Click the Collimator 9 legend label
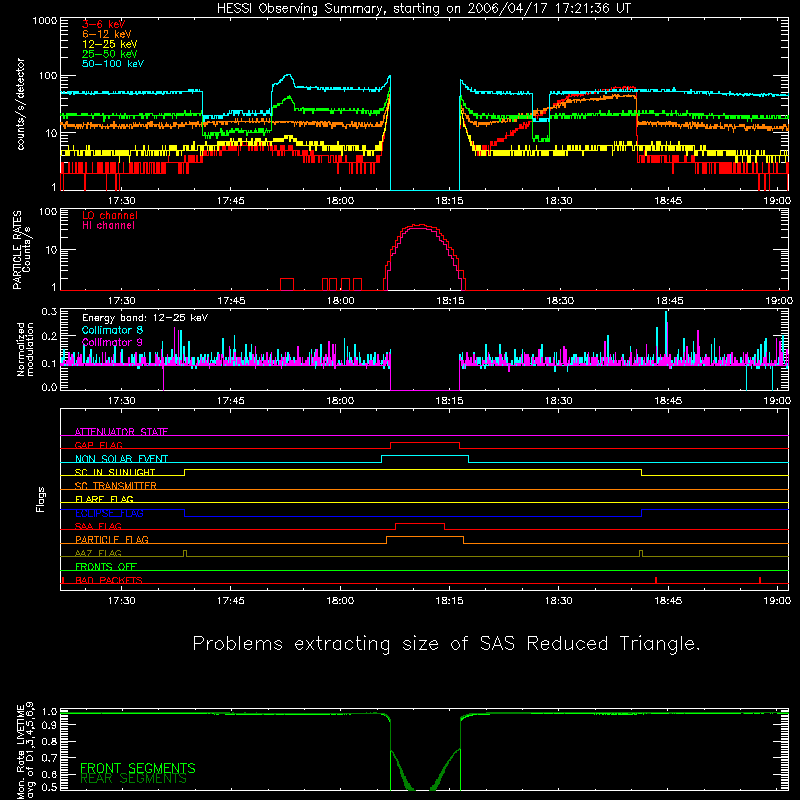 coord(112,342)
